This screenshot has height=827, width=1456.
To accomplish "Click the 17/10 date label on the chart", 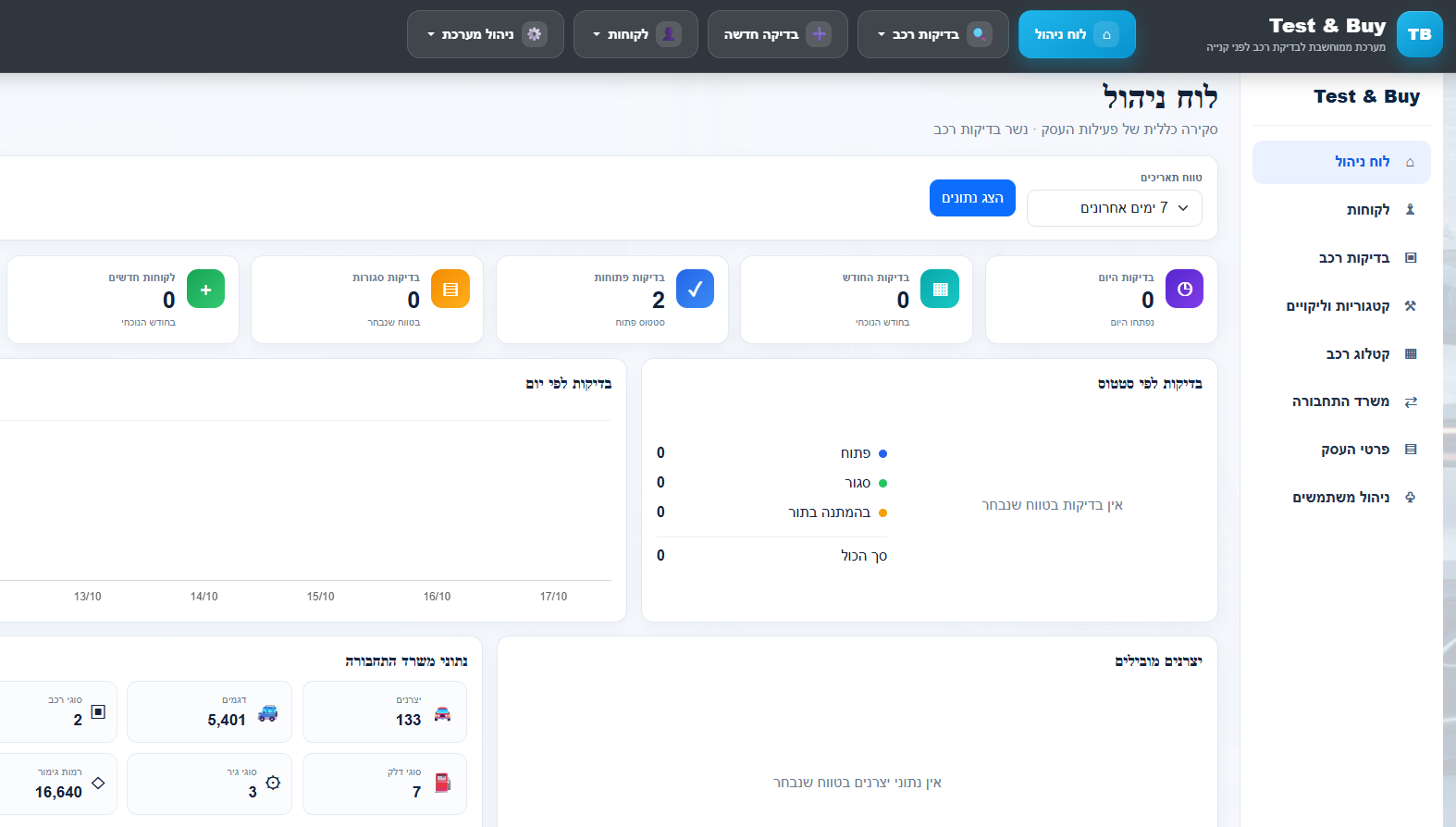I will pyautogui.click(x=553, y=597).
